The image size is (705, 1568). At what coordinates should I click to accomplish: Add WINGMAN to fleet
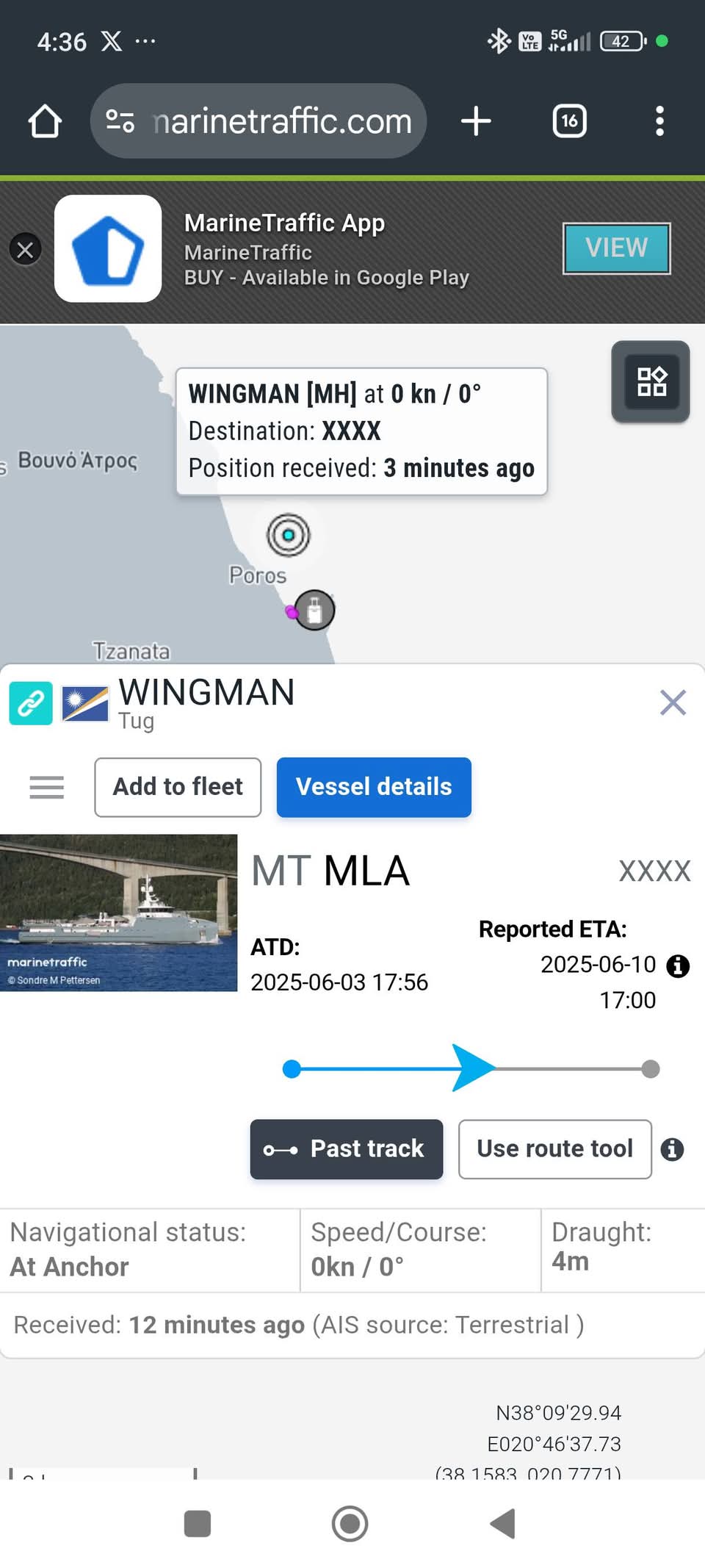(x=178, y=788)
